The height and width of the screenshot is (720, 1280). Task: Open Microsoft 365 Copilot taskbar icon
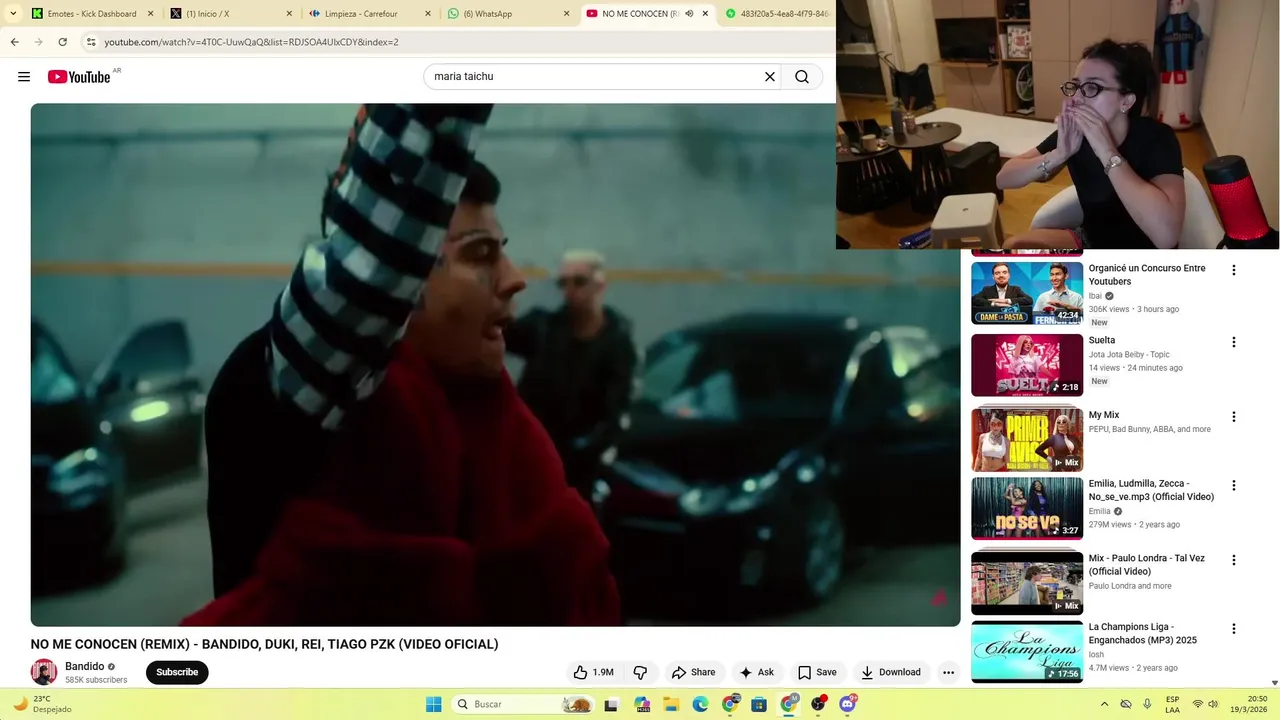click(x=642, y=704)
